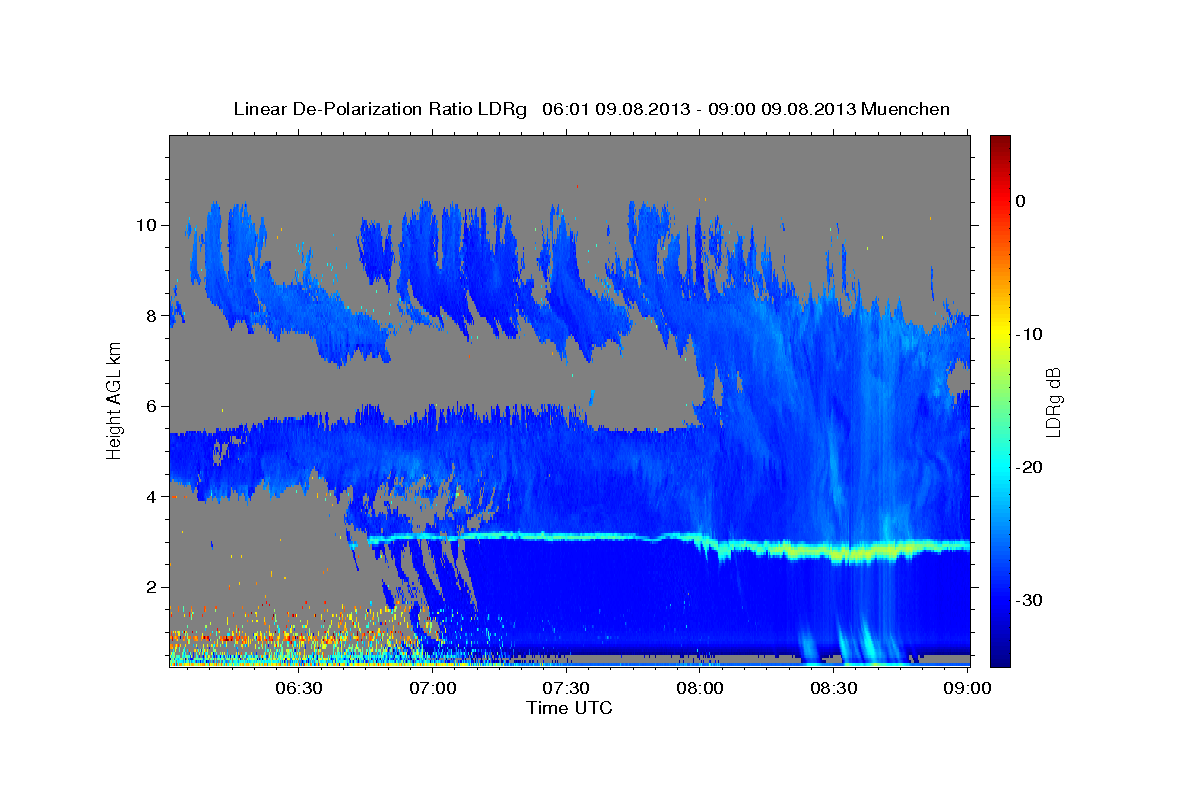Click the LDRg dB colorbar title
1200x800 pixels.
pyautogui.click(x=1053, y=401)
